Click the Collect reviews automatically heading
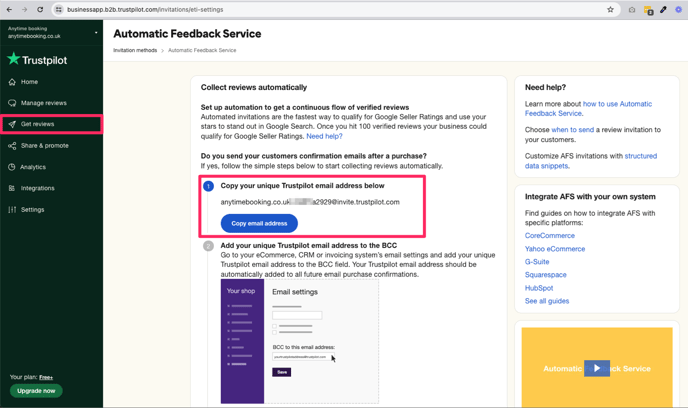The width and height of the screenshot is (688, 408). [x=254, y=87]
